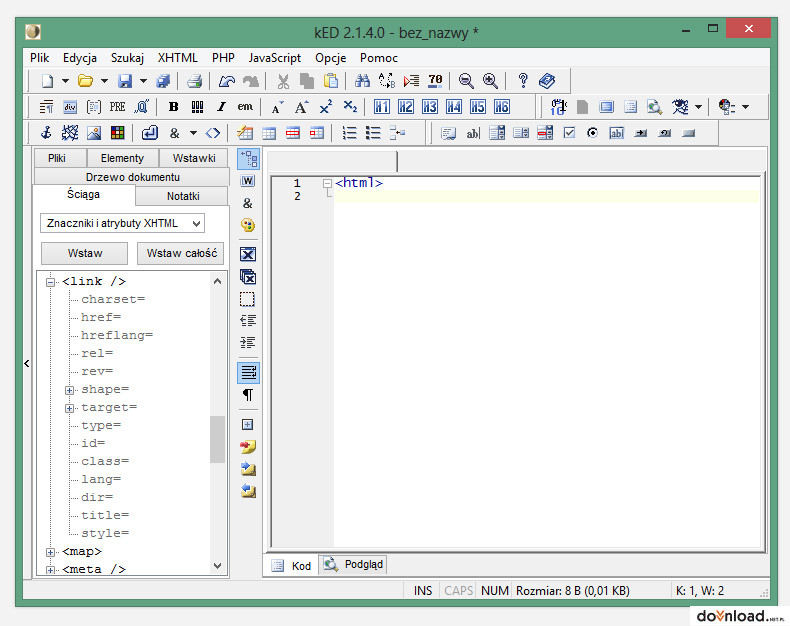Image resolution: width=790 pixels, height=626 pixels.
Task: Click the Help question mark icon
Action: [x=523, y=81]
